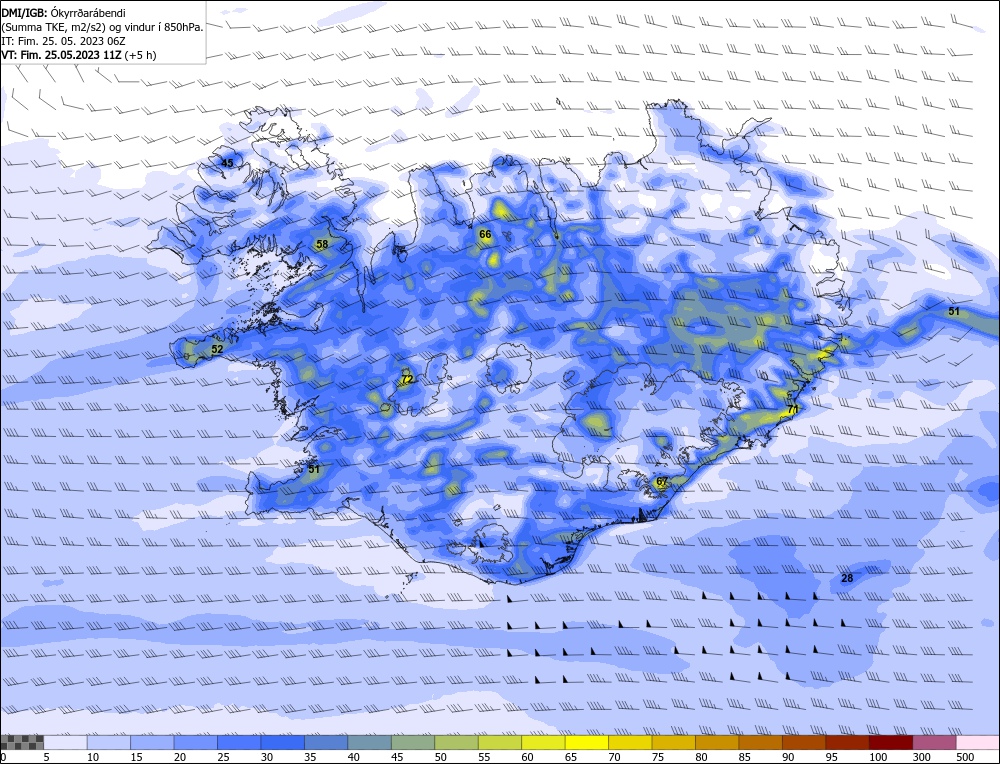Select the legend tick label '300'
Image resolution: width=1000 pixels, height=764 pixels.
922,757
